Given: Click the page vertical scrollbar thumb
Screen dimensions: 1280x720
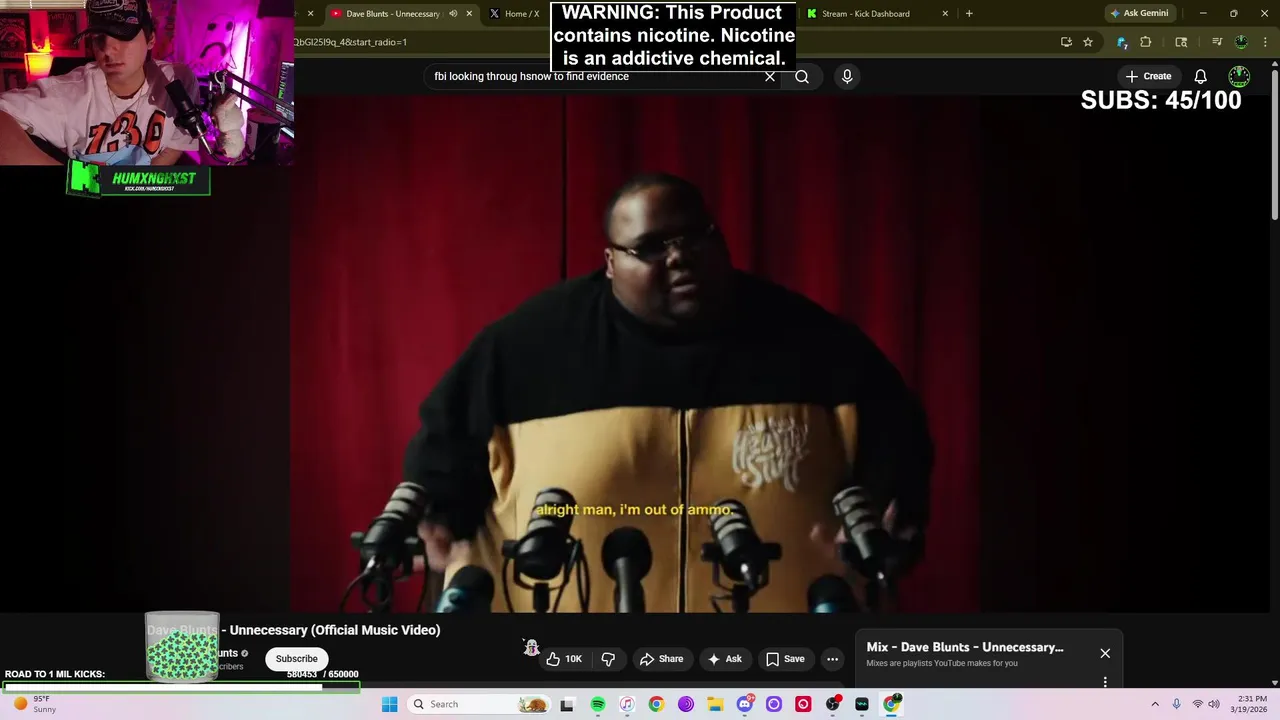Looking at the screenshot, I should click(1275, 143).
